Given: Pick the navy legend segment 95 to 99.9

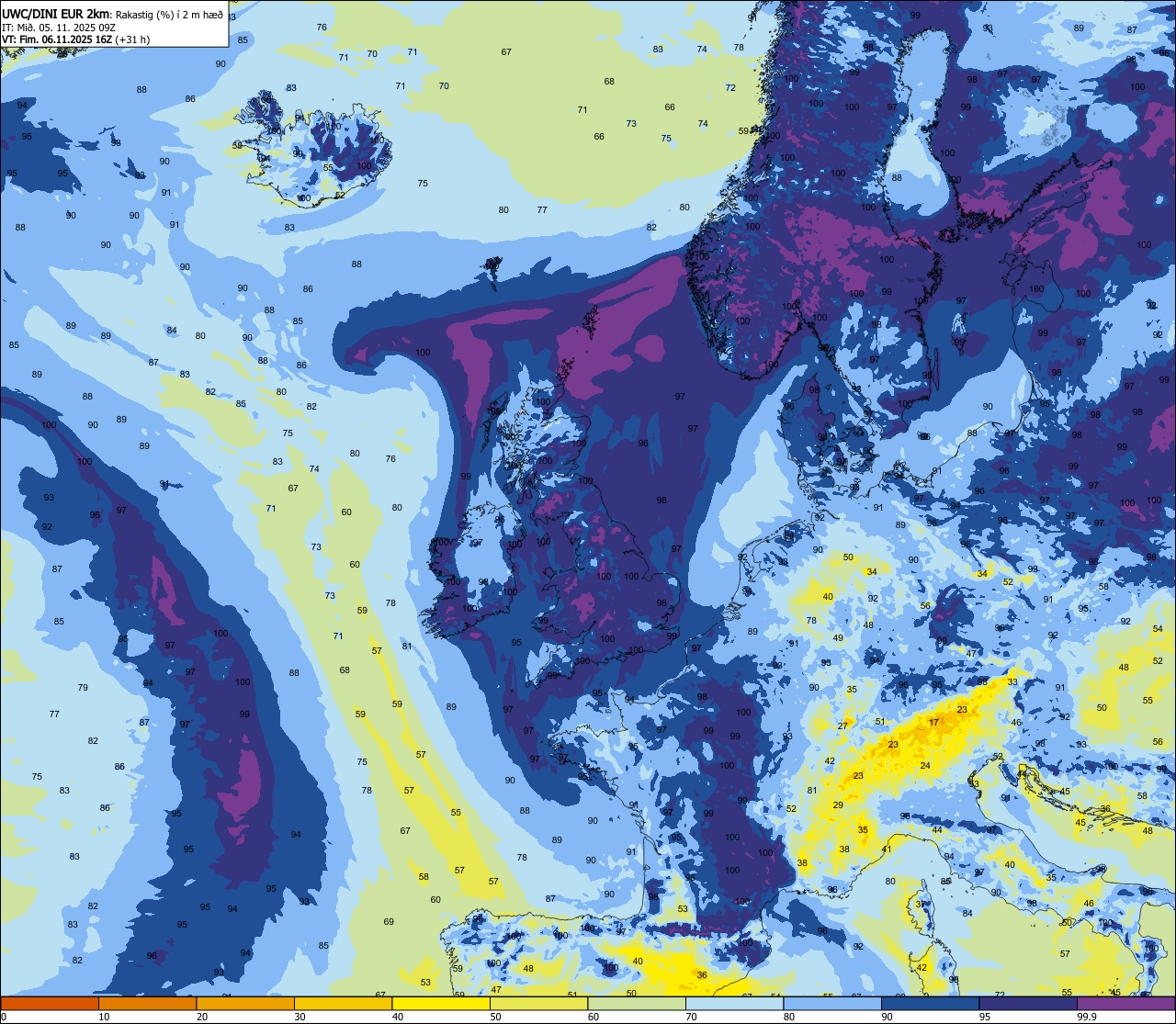Looking at the screenshot, I should click(x=1028, y=1003).
